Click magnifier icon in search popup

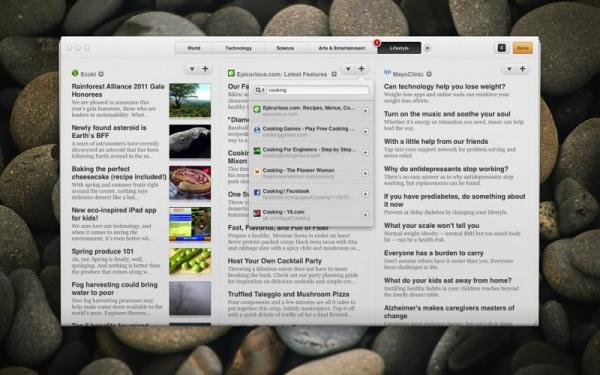pyautogui.click(x=259, y=90)
